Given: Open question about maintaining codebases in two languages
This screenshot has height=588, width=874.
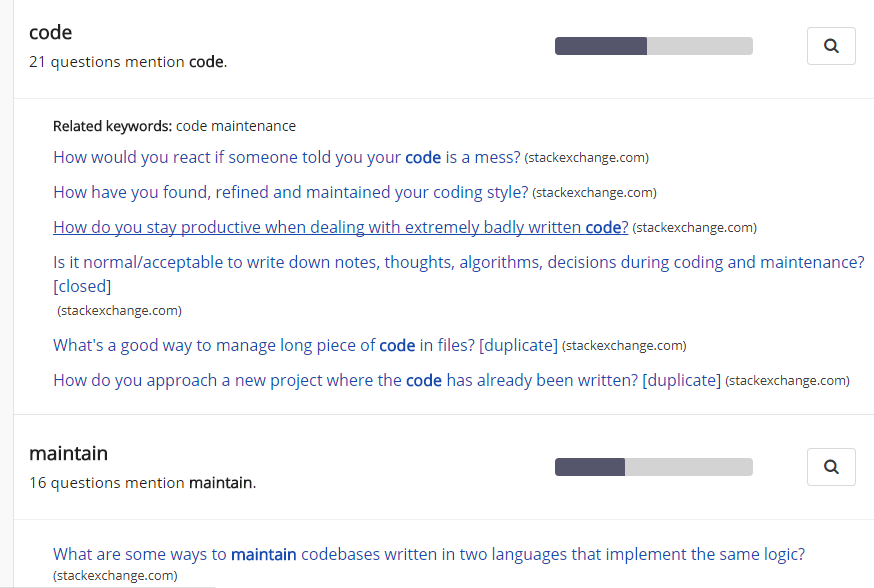Looking at the screenshot, I should [429, 554].
